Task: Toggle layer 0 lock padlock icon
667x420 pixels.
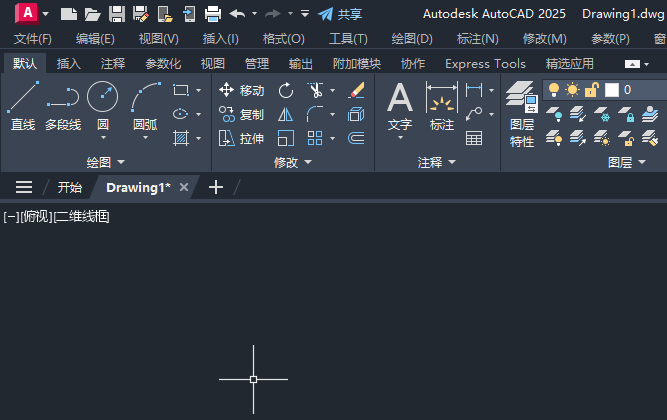Action: point(591,90)
